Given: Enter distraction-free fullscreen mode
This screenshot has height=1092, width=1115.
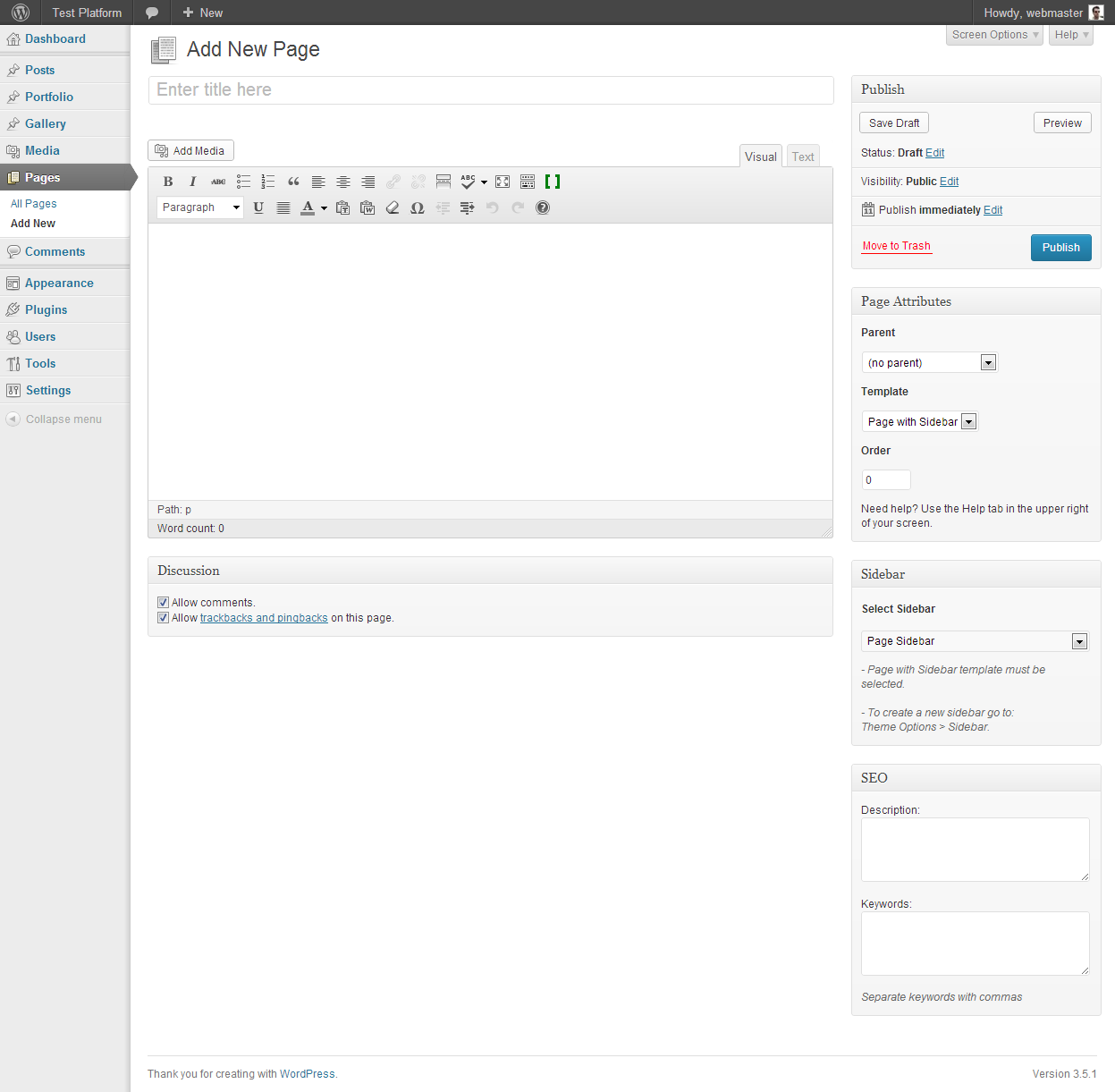Looking at the screenshot, I should pyautogui.click(x=503, y=182).
